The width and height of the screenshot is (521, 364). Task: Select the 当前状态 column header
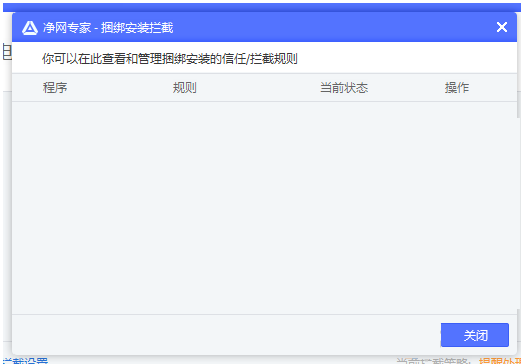344,88
